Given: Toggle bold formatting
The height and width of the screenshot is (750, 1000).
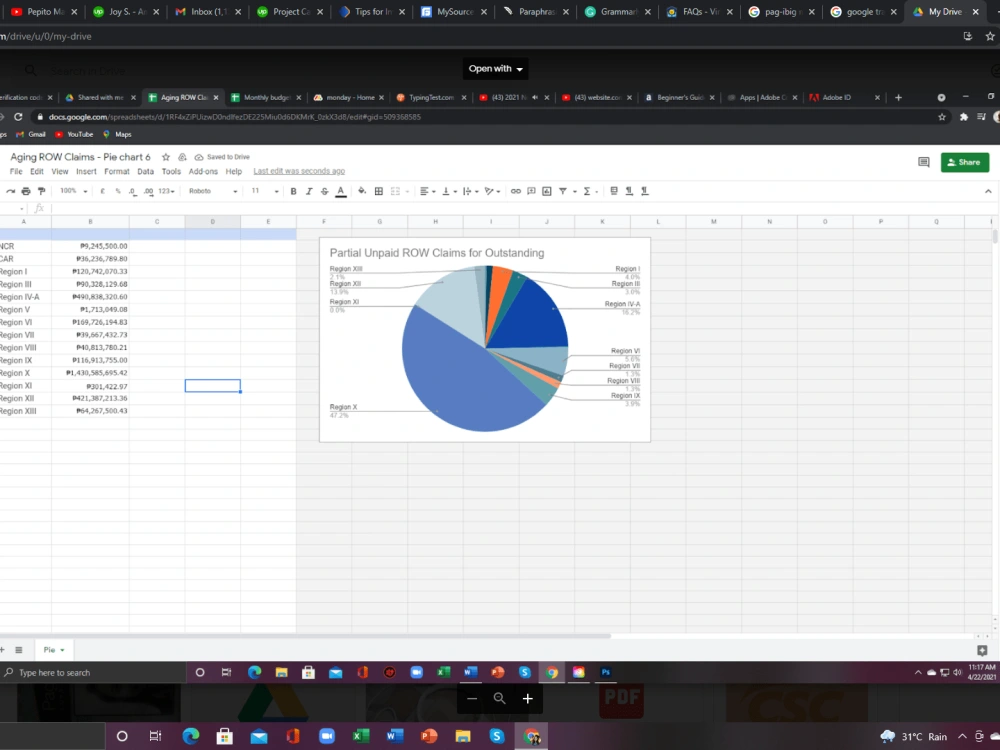Looking at the screenshot, I should click(x=293, y=191).
